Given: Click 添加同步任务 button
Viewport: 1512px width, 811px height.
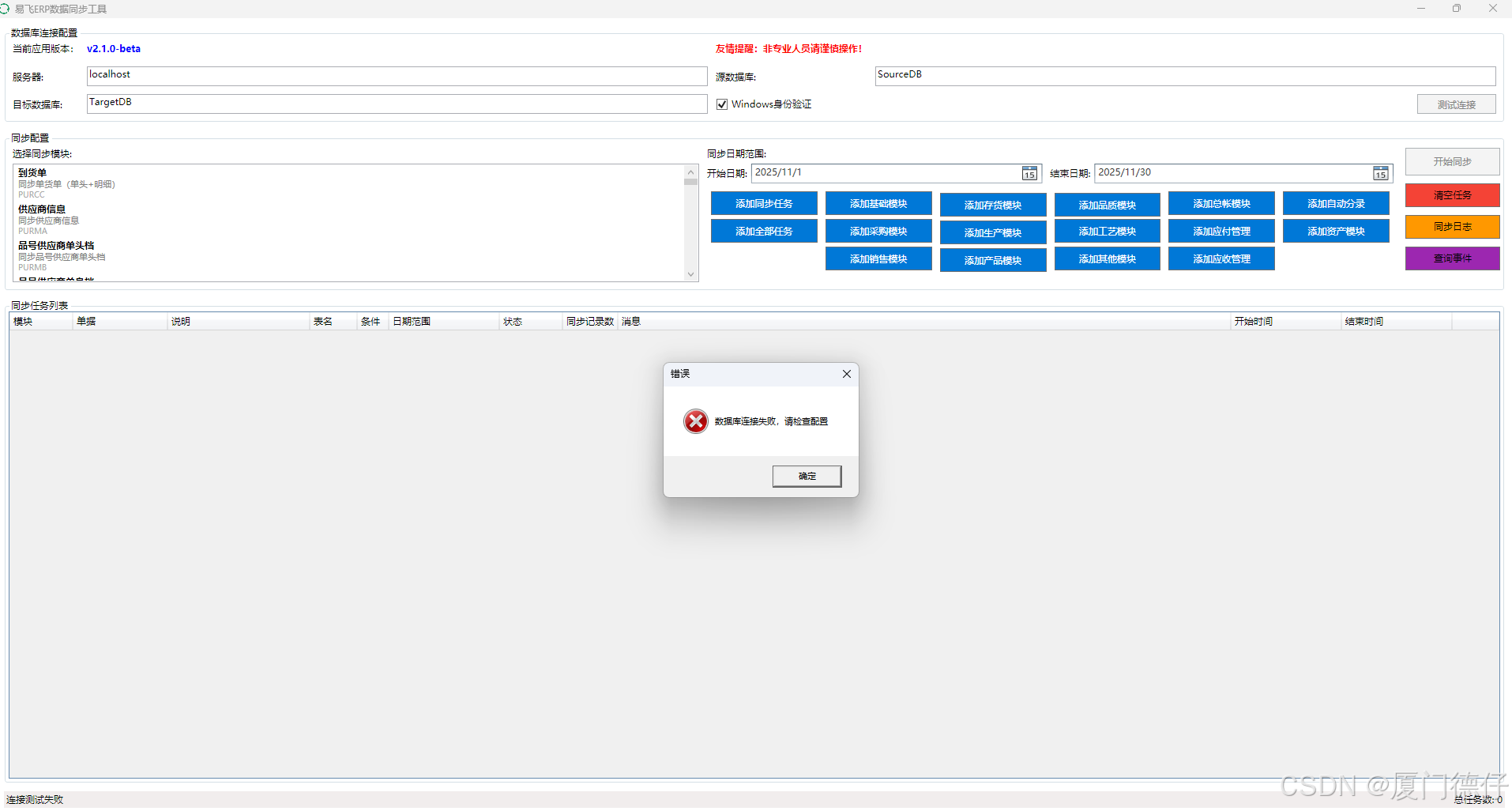Looking at the screenshot, I should point(764,204).
